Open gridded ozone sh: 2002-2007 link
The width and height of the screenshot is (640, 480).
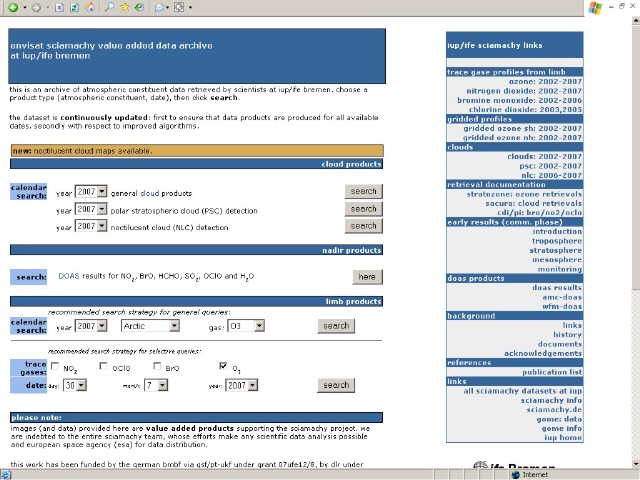pos(522,129)
